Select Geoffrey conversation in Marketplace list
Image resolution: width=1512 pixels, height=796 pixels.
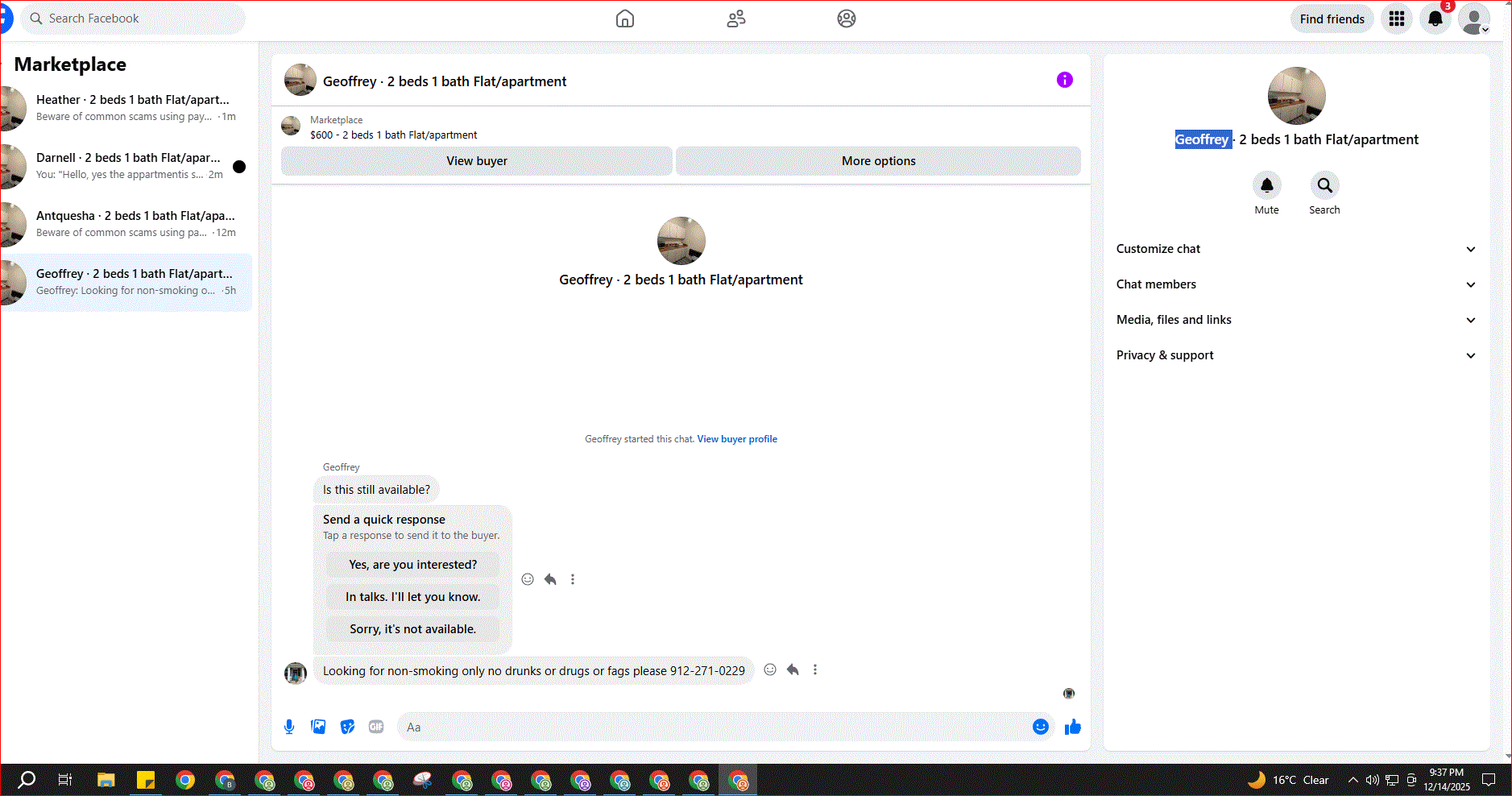pyautogui.click(x=126, y=282)
